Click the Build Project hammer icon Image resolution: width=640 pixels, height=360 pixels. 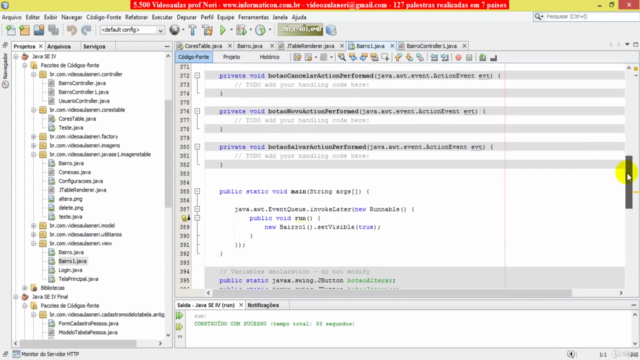point(193,30)
